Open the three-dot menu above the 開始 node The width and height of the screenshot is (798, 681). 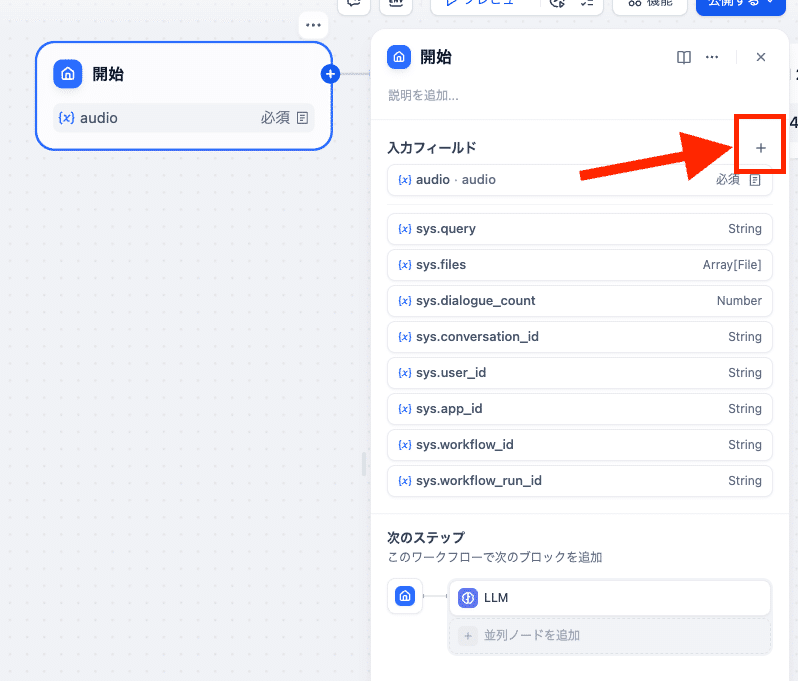coord(313,25)
